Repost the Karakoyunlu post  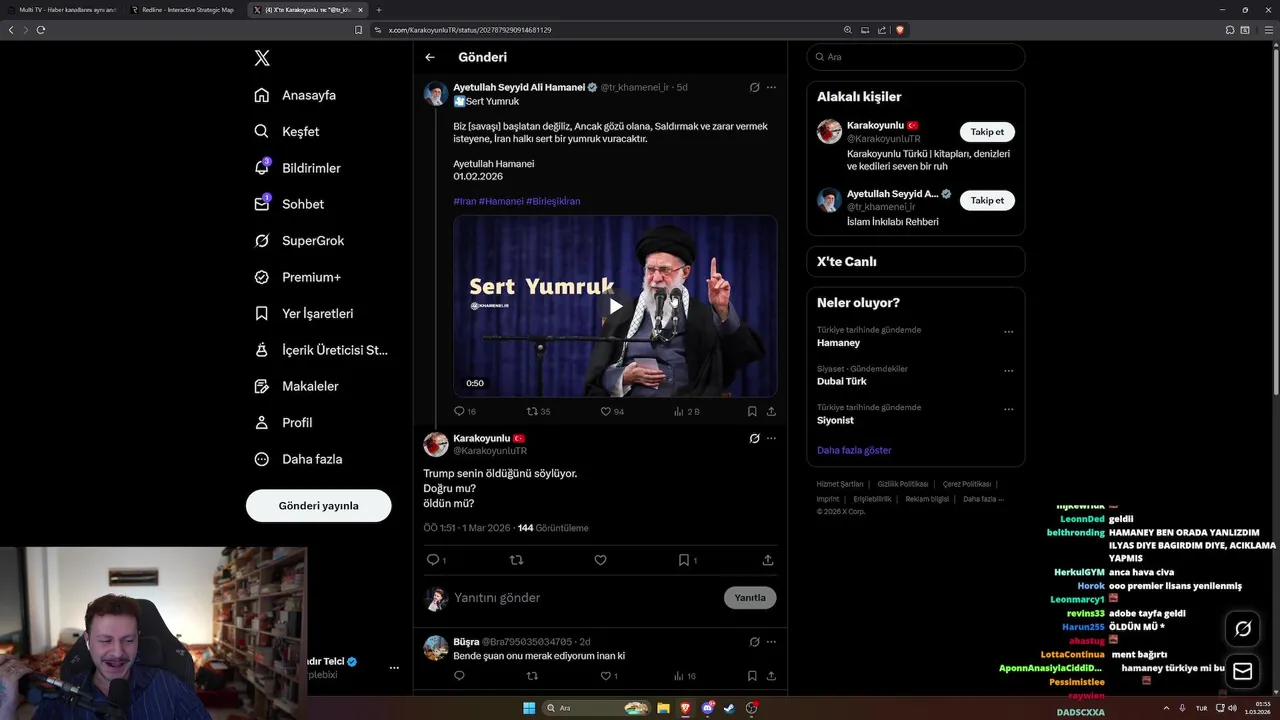[x=517, y=560]
